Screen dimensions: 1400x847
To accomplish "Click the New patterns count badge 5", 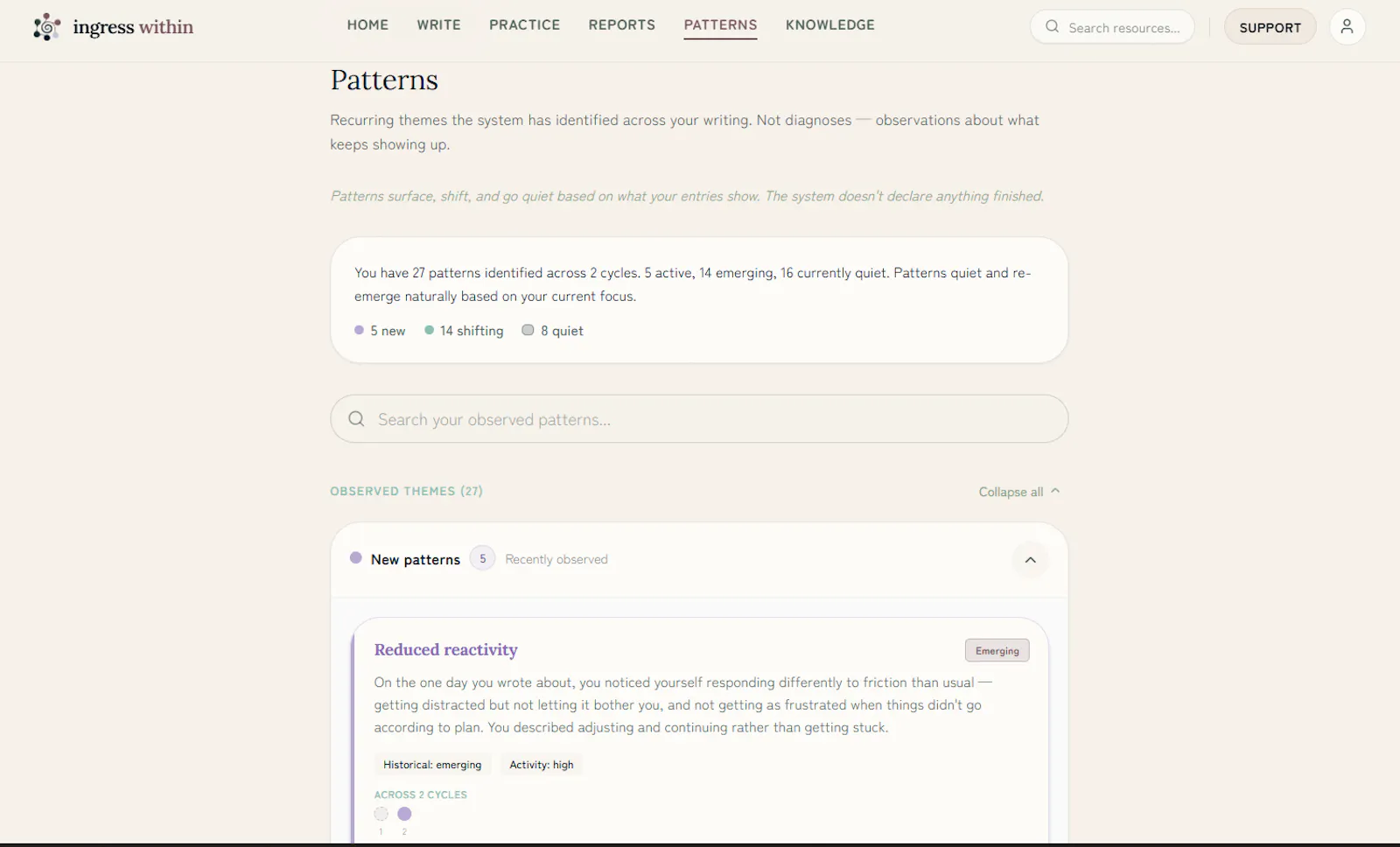I will [482, 558].
